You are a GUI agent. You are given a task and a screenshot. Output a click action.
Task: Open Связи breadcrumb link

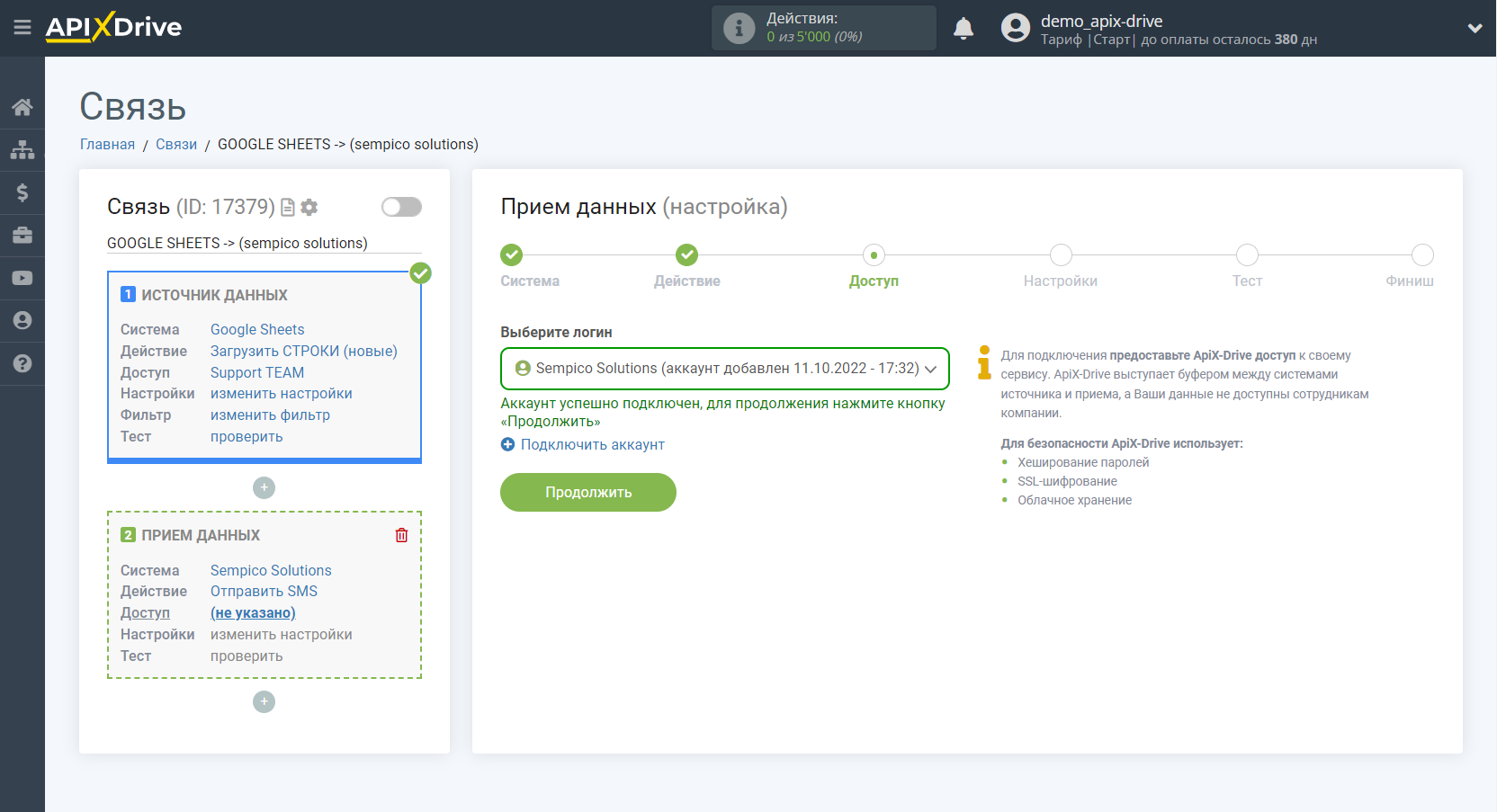click(176, 145)
